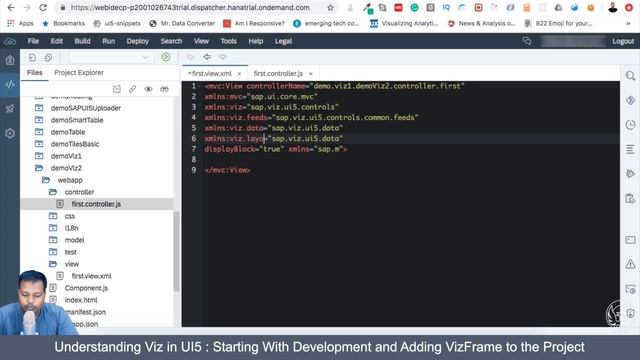The width and height of the screenshot is (640, 360).
Task: Select index.html in the file tree
Action: tap(81, 300)
